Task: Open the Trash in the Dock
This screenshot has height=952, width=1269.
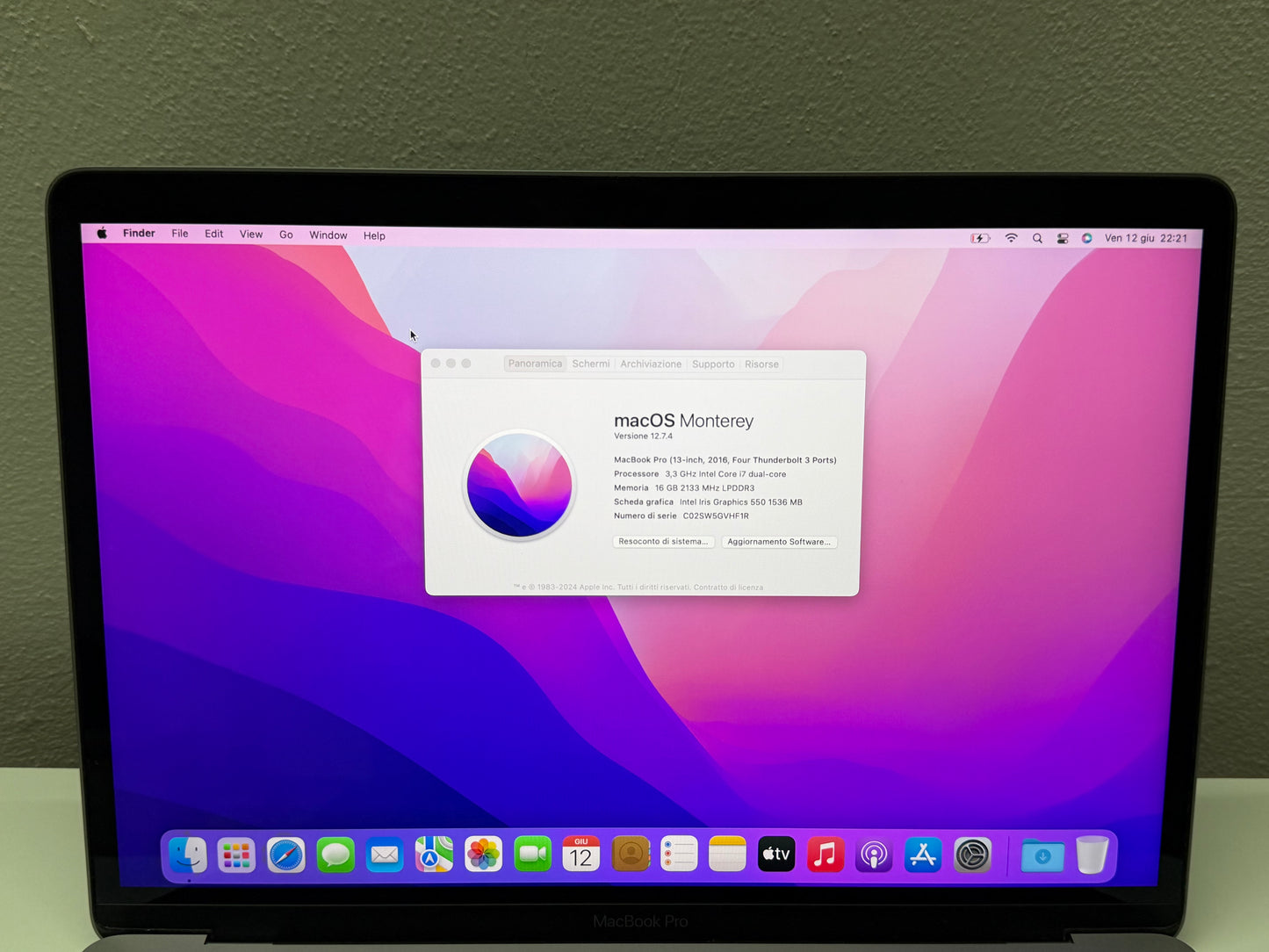Action: pyautogui.click(x=1092, y=855)
